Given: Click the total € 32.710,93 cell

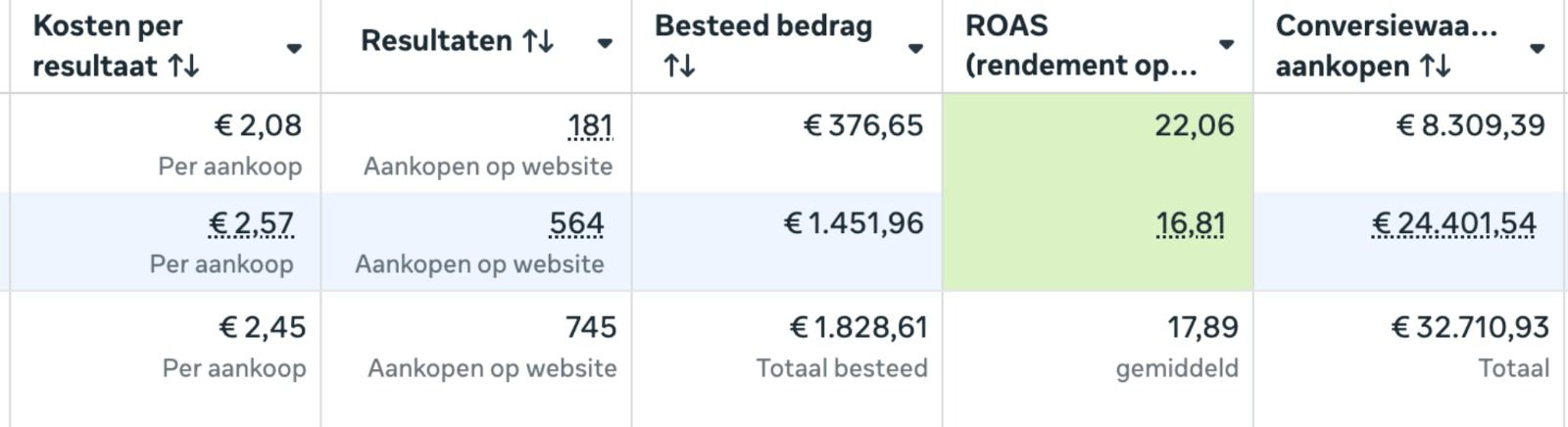Looking at the screenshot, I should point(1470,327).
